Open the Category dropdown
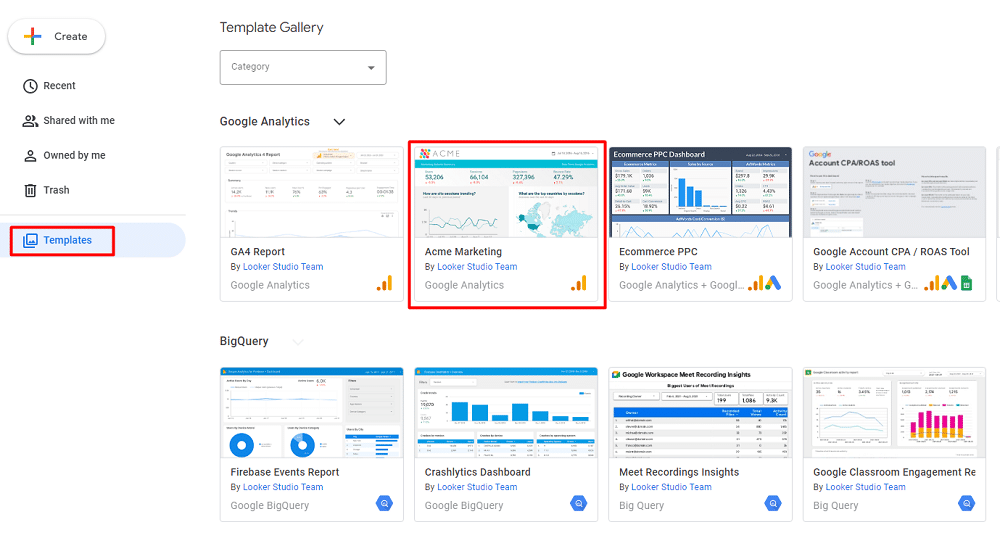This screenshot has width=1000, height=538. (303, 67)
